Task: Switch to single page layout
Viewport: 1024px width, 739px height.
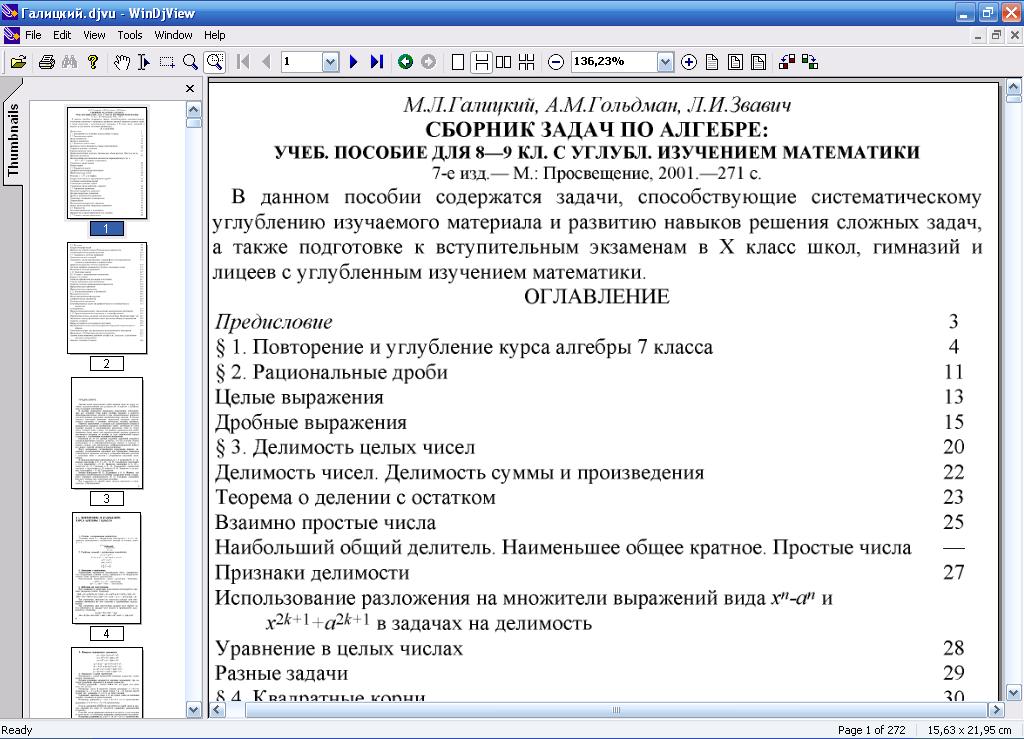Action: click(458, 62)
